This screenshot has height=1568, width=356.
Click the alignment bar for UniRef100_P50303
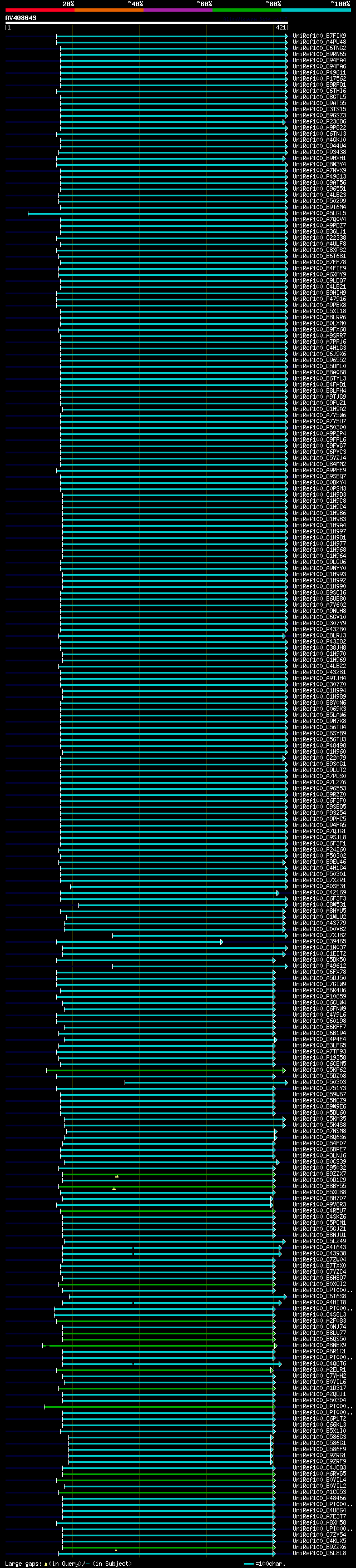(206, 1082)
